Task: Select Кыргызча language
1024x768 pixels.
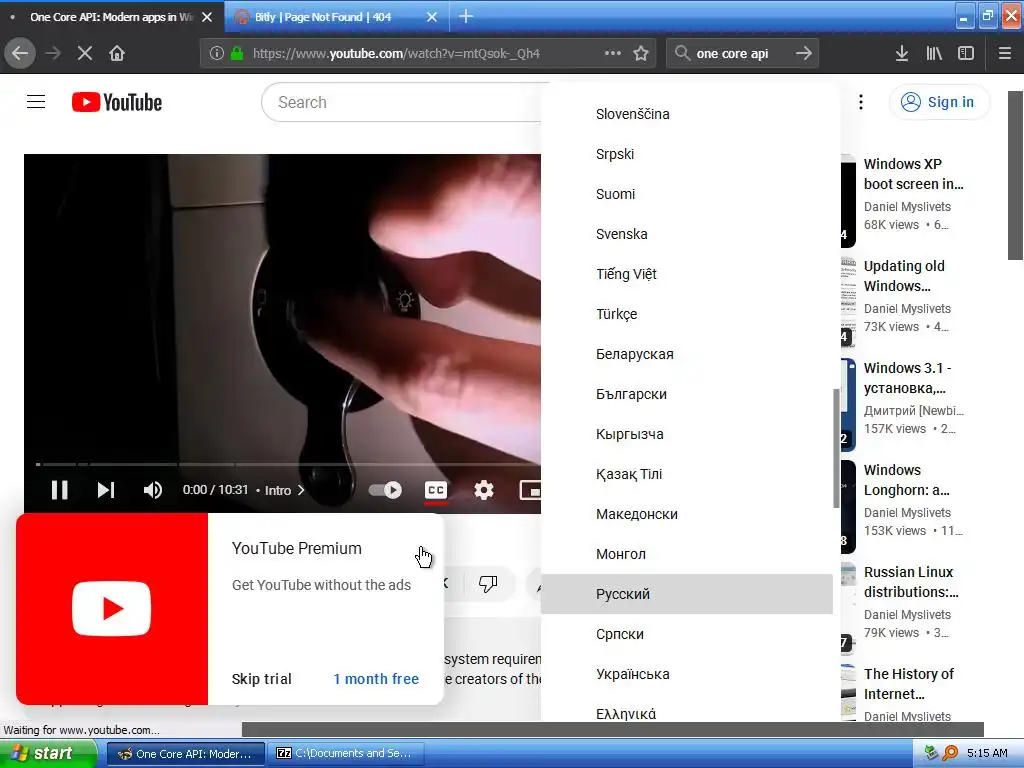Action: pos(687,434)
